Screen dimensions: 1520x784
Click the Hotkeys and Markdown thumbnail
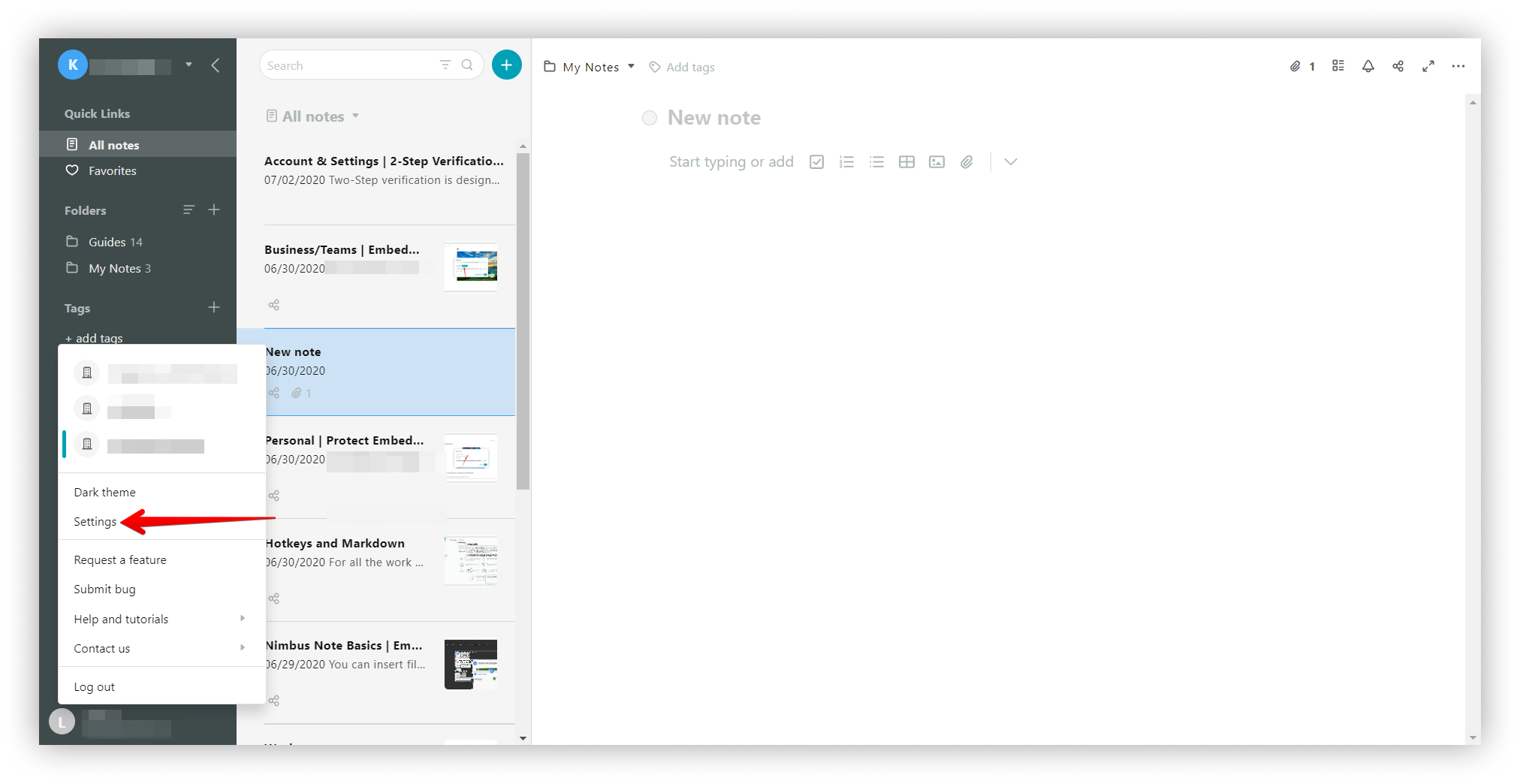[471, 561]
